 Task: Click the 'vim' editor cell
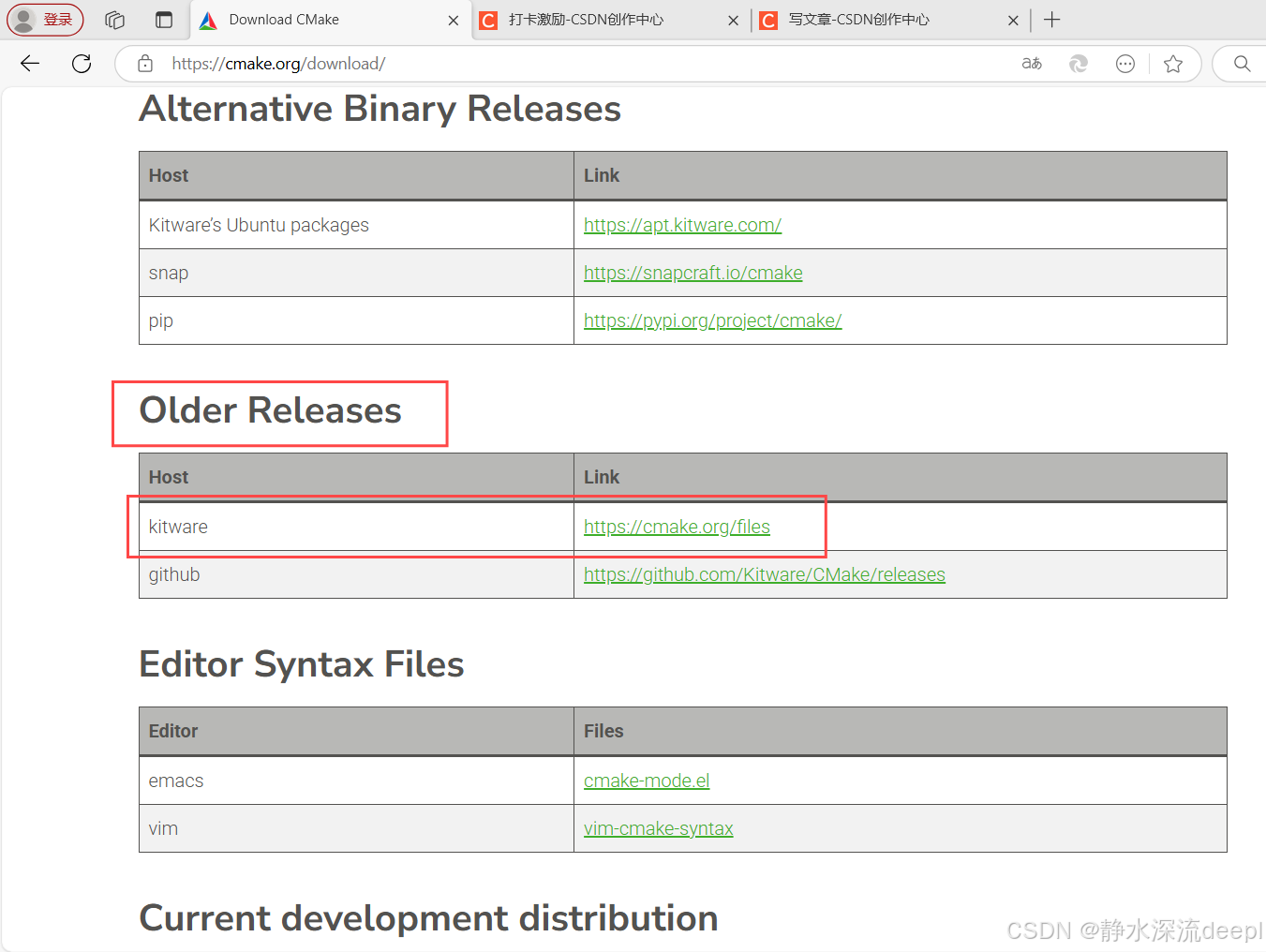click(x=356, y=828)
